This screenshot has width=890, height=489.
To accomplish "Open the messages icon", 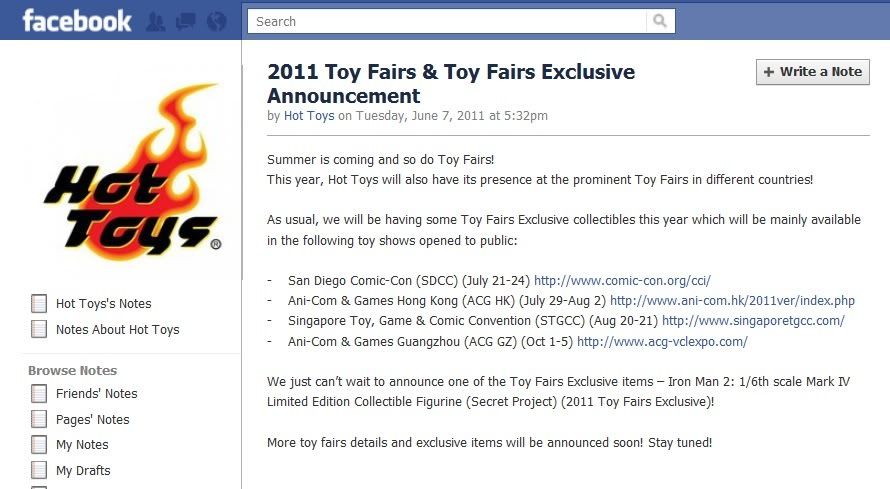I will (x=186, y=21).
